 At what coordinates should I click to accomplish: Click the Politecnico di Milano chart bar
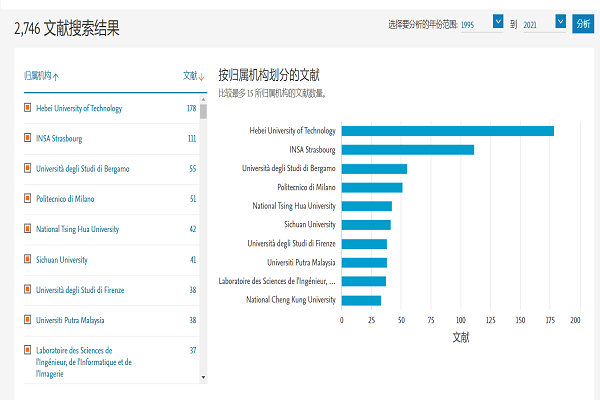point(372,188)
